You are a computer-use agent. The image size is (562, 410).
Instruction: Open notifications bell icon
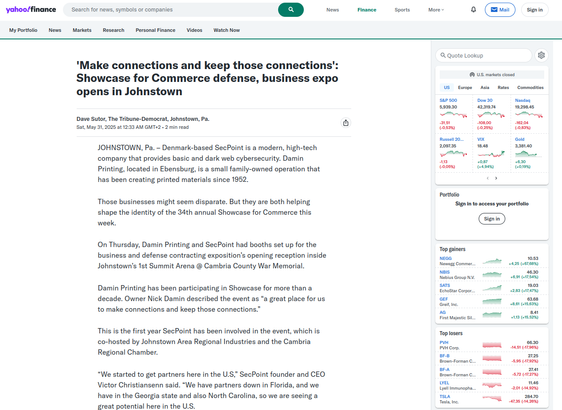click(473, 10)
